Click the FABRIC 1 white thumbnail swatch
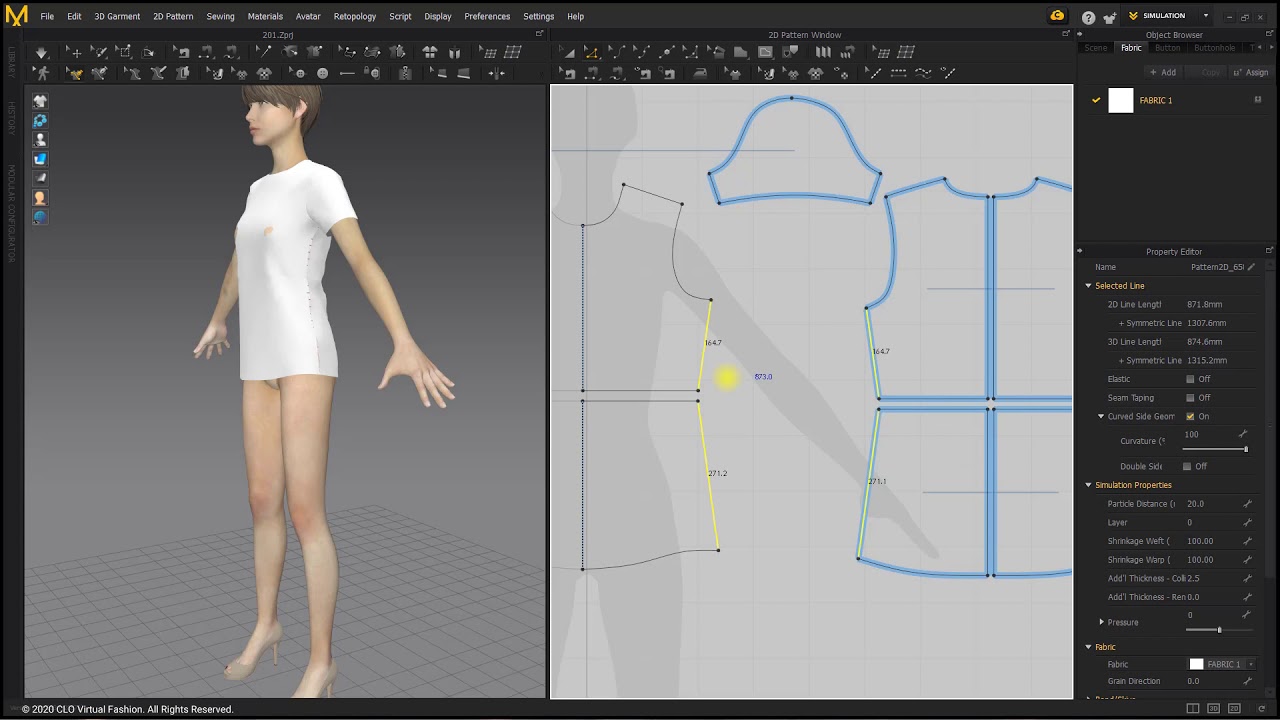The width and height of the screenshot is (1280, 720). 1121,100
